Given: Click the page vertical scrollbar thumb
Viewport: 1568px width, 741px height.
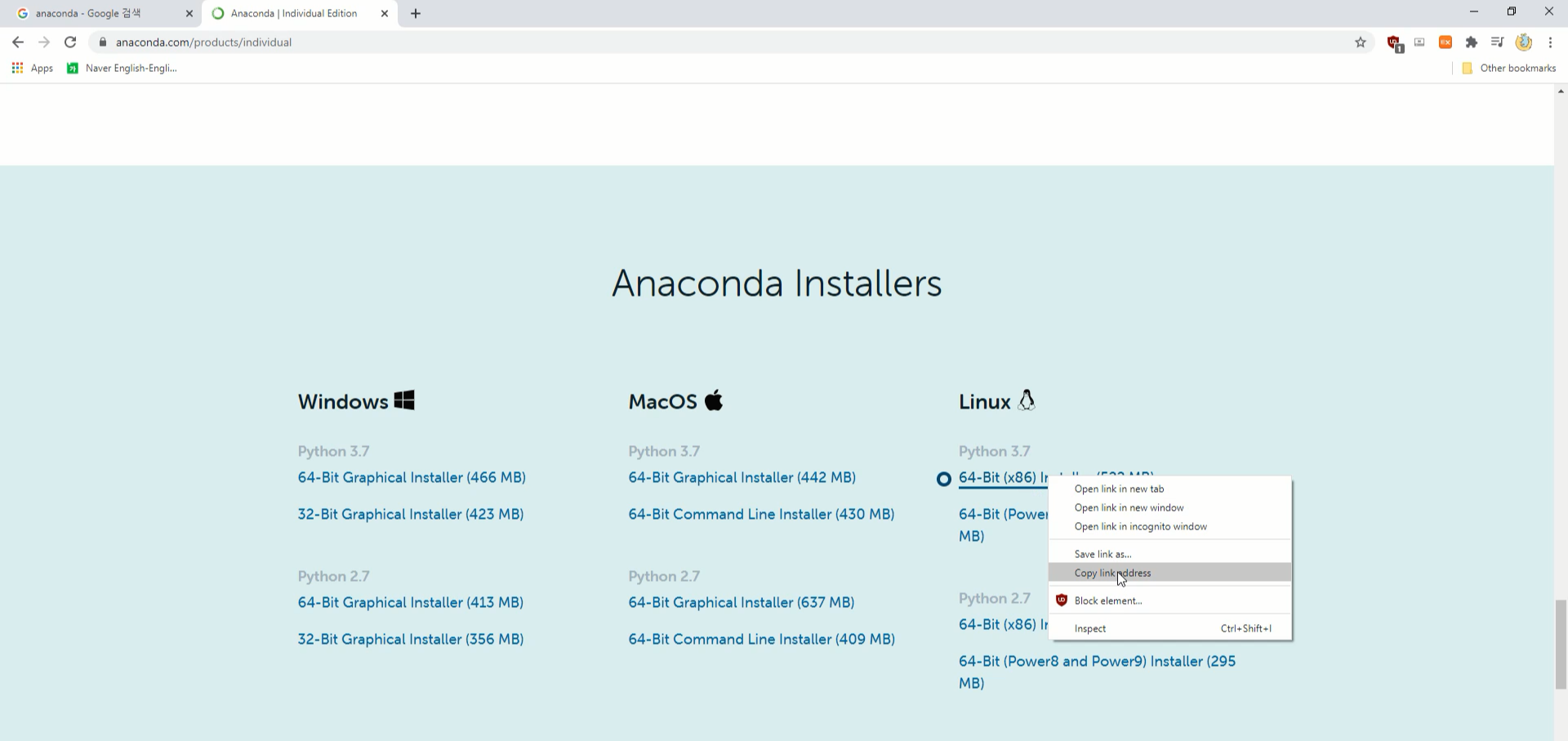Looking at the screenshot, I should [1561, 645].
